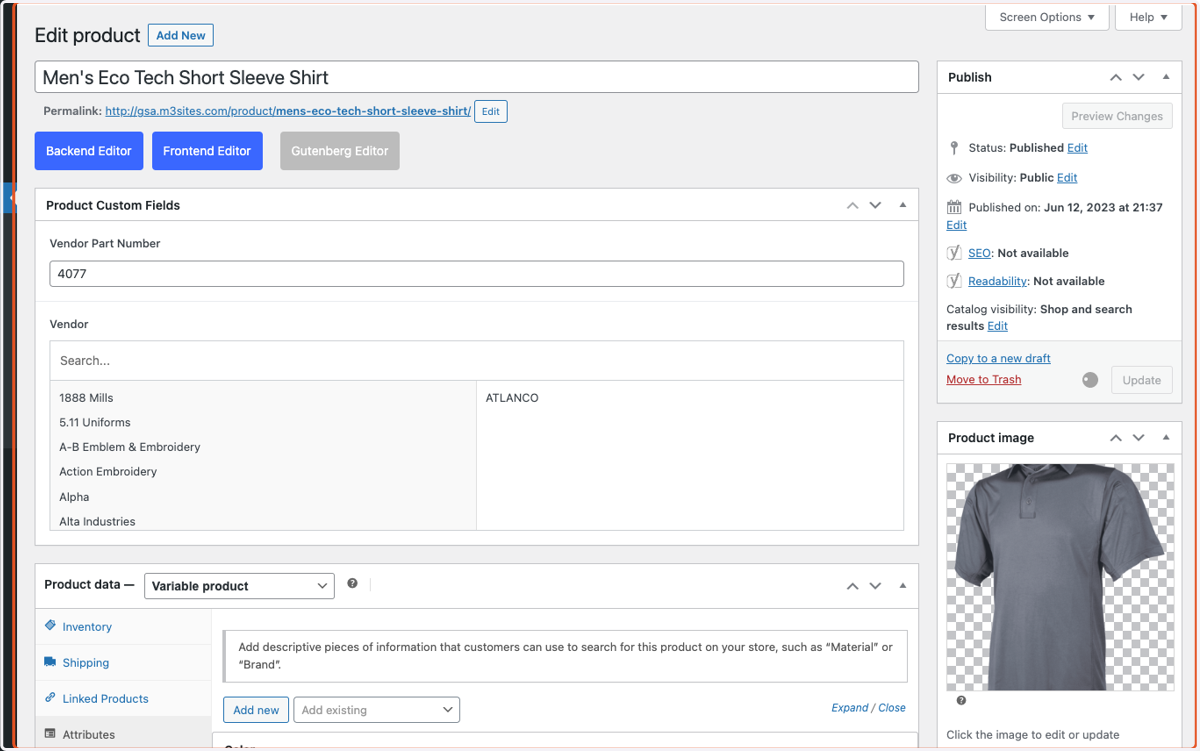Open the Frontend Editor
The height and width of the screenshot is (751, 1200).
pyautogui.click(x=207, y=151)
